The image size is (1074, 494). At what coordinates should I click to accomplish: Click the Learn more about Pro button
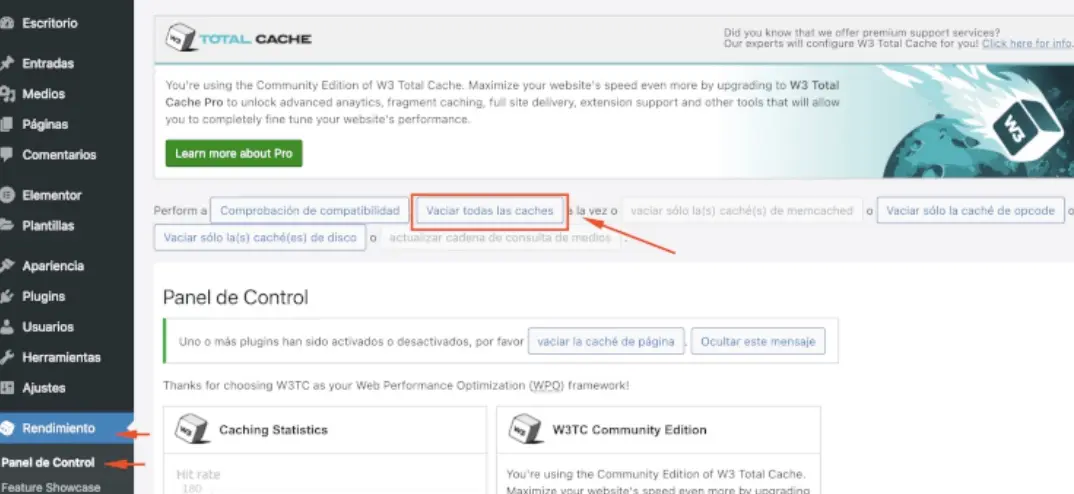click(x=234, y=153)
